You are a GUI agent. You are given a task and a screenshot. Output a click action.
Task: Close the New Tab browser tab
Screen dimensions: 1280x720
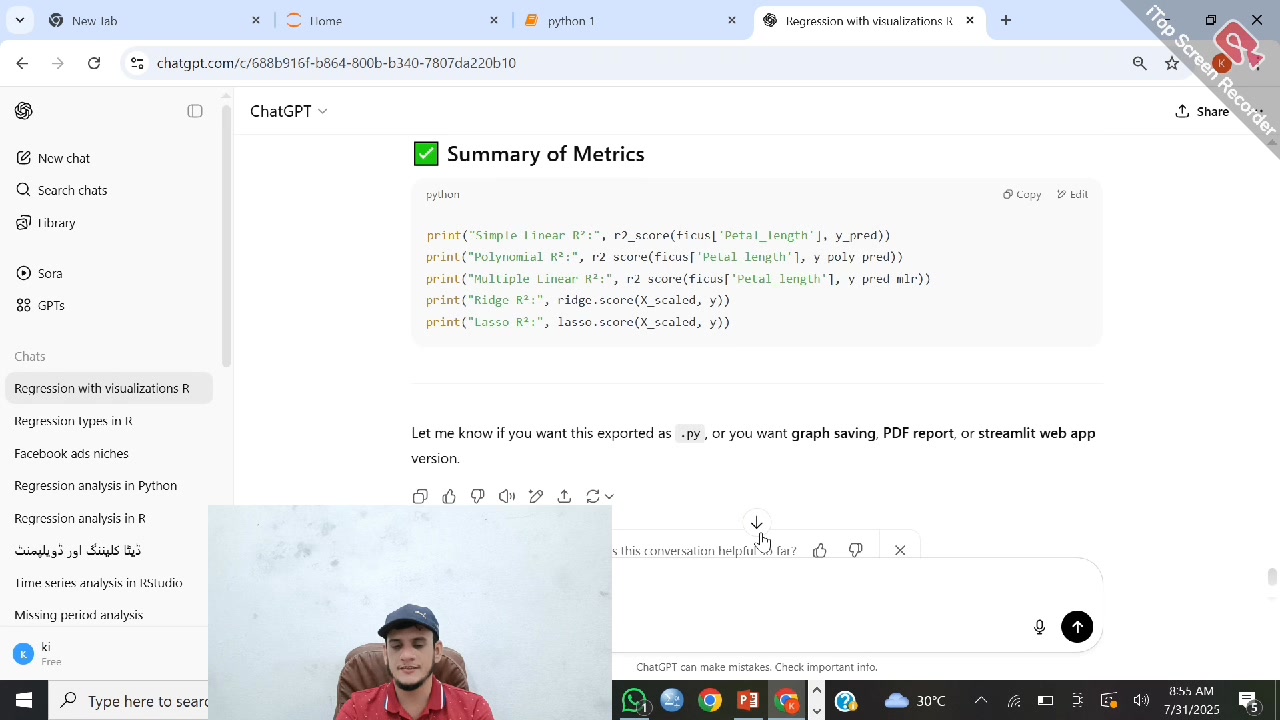coord(256,20)
